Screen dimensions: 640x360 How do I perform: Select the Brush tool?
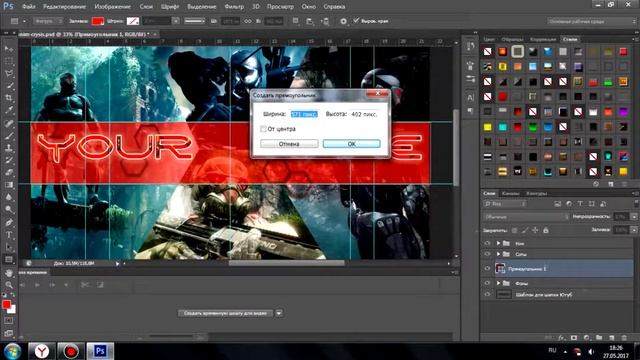[x=9, y=136]
